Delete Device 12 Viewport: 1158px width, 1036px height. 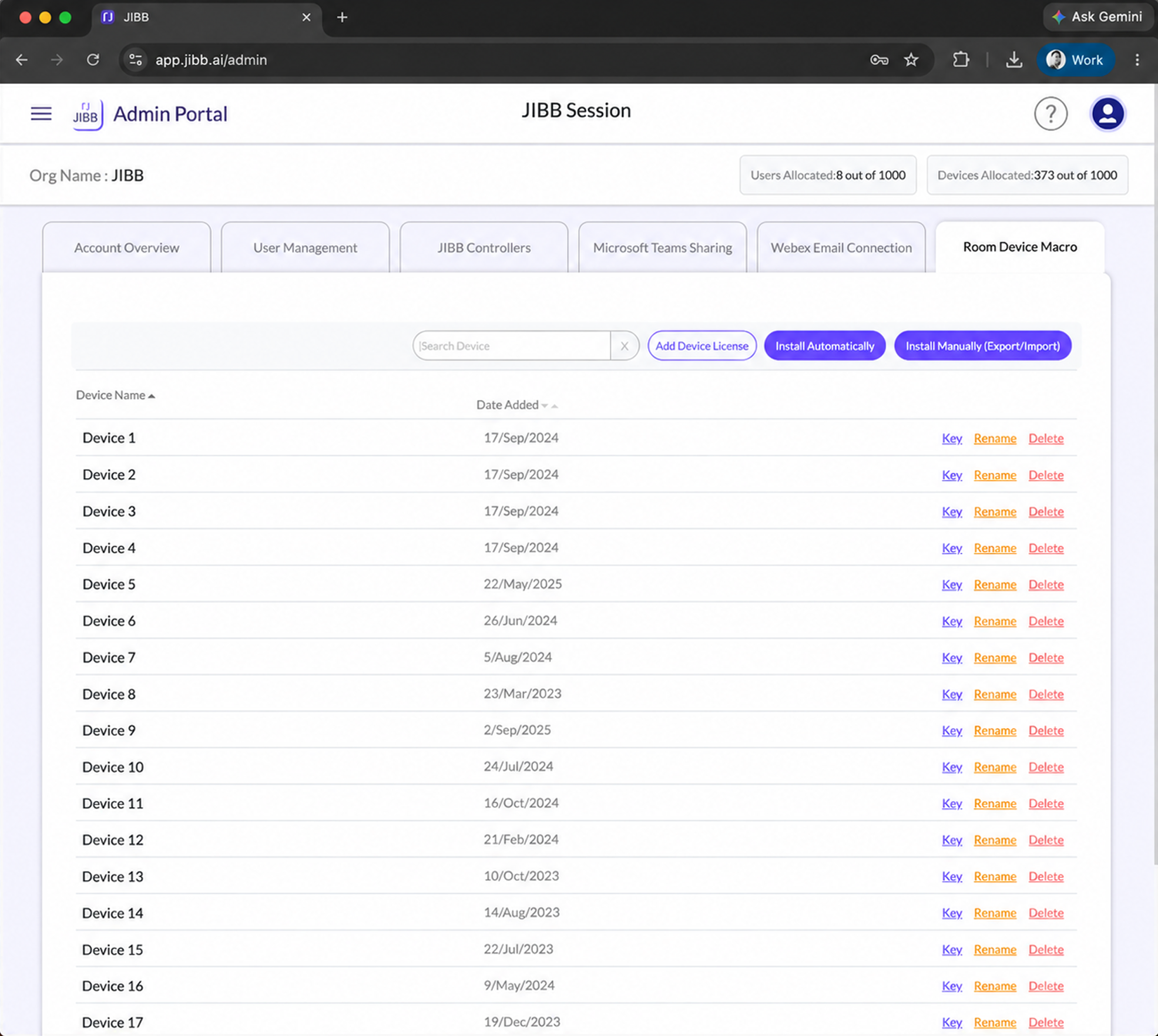[1046, 840]
